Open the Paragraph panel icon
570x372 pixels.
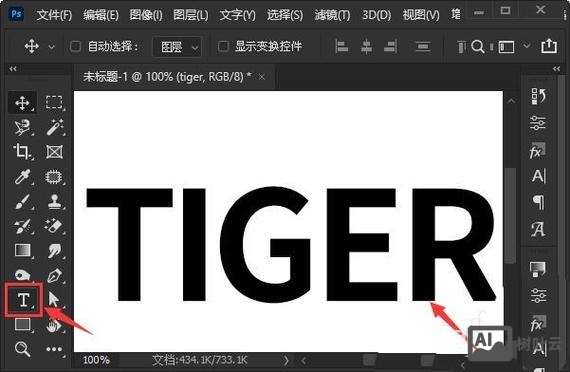(538, 202)
